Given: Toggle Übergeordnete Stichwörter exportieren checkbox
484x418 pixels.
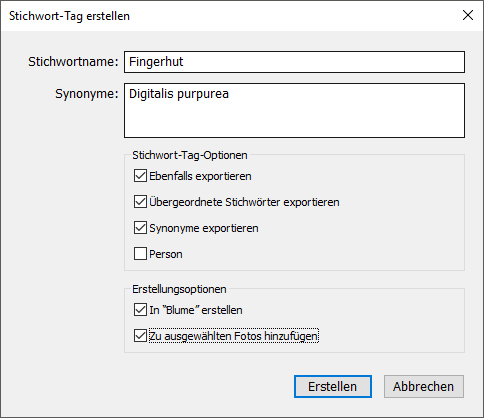Looking at the screenshot, I should pyautogui.click(x=140, y=202).
